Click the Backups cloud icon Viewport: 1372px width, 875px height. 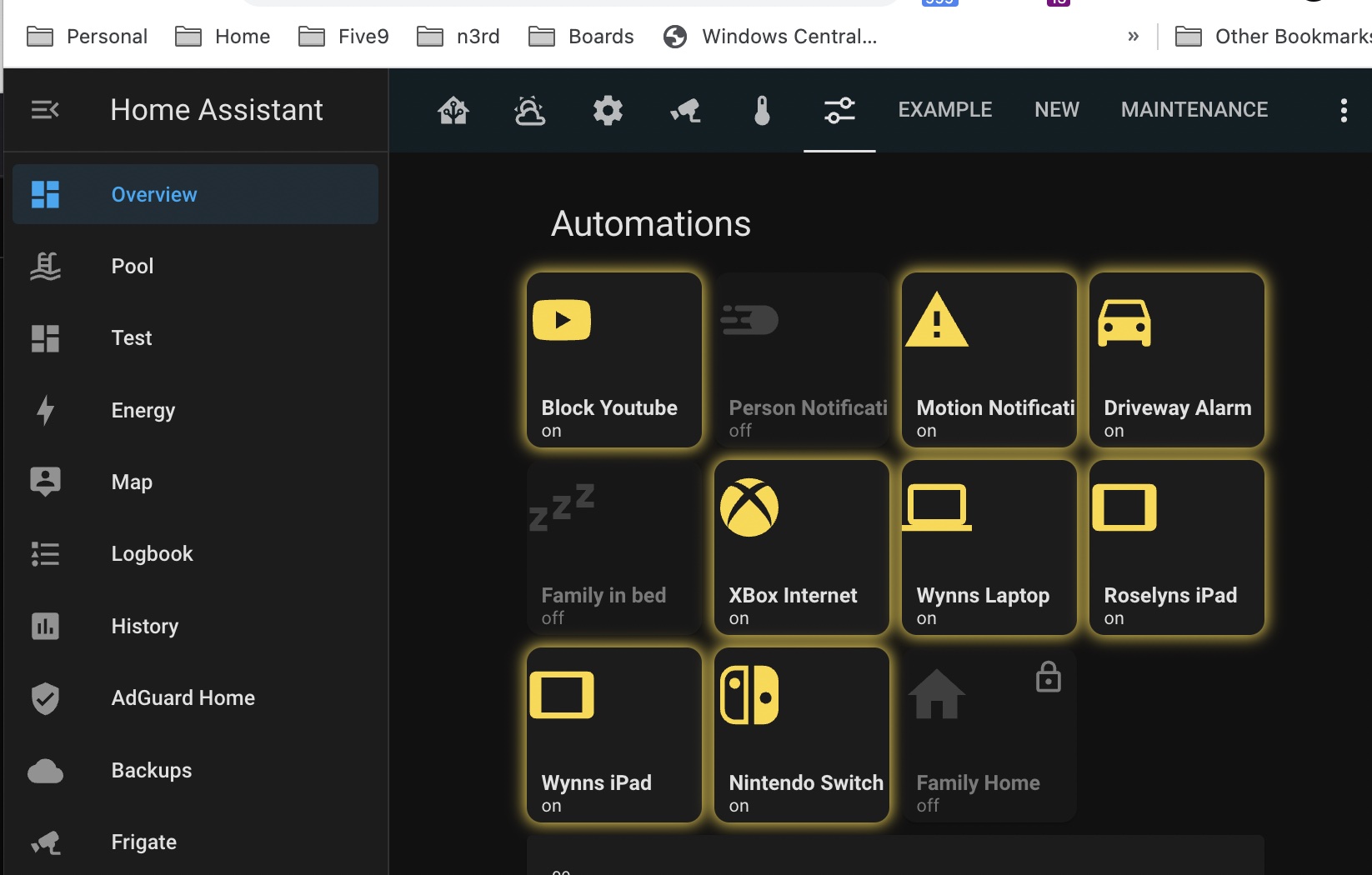coord(45,771)
